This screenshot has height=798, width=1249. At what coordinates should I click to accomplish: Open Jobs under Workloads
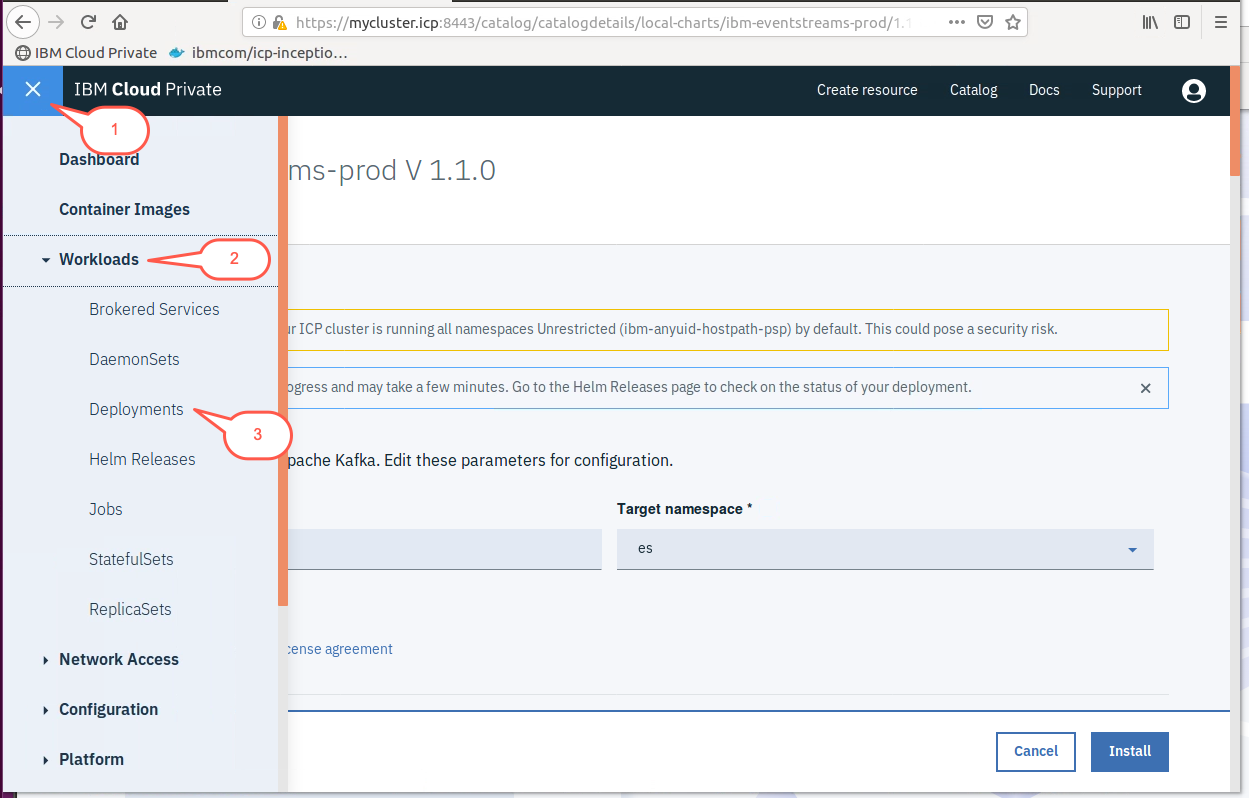106,509
